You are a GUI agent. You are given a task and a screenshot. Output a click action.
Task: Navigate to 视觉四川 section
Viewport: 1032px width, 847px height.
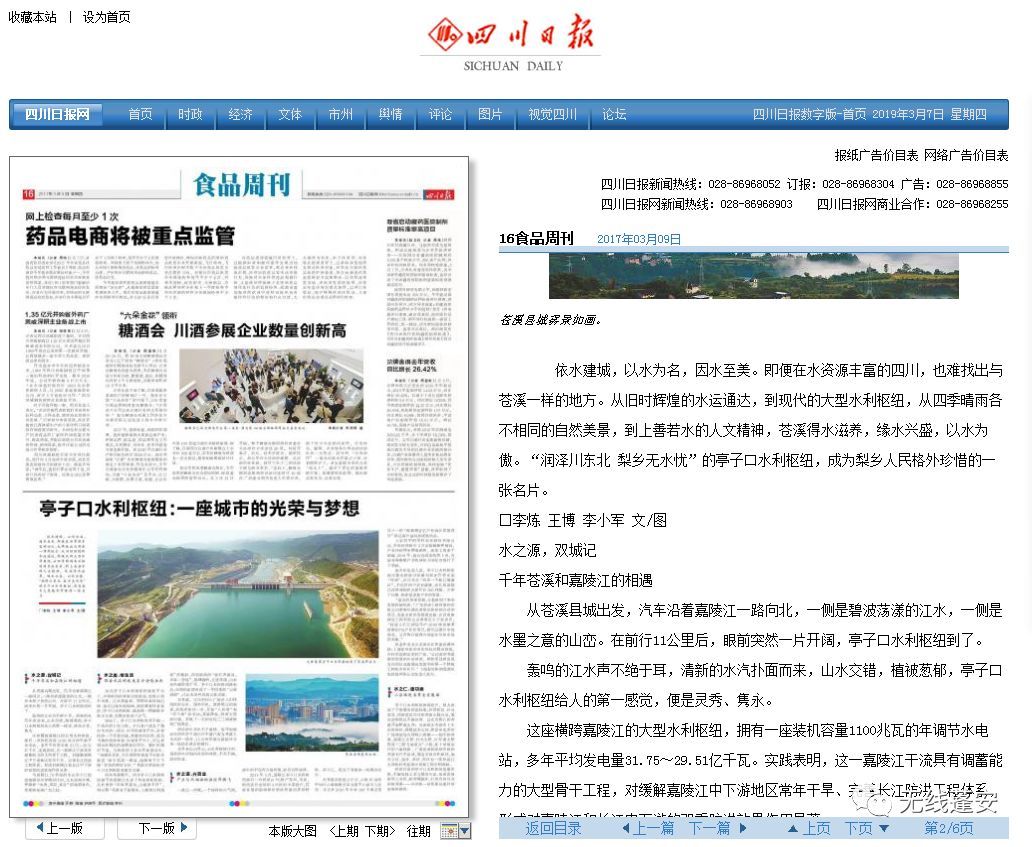tap(553, 115)
